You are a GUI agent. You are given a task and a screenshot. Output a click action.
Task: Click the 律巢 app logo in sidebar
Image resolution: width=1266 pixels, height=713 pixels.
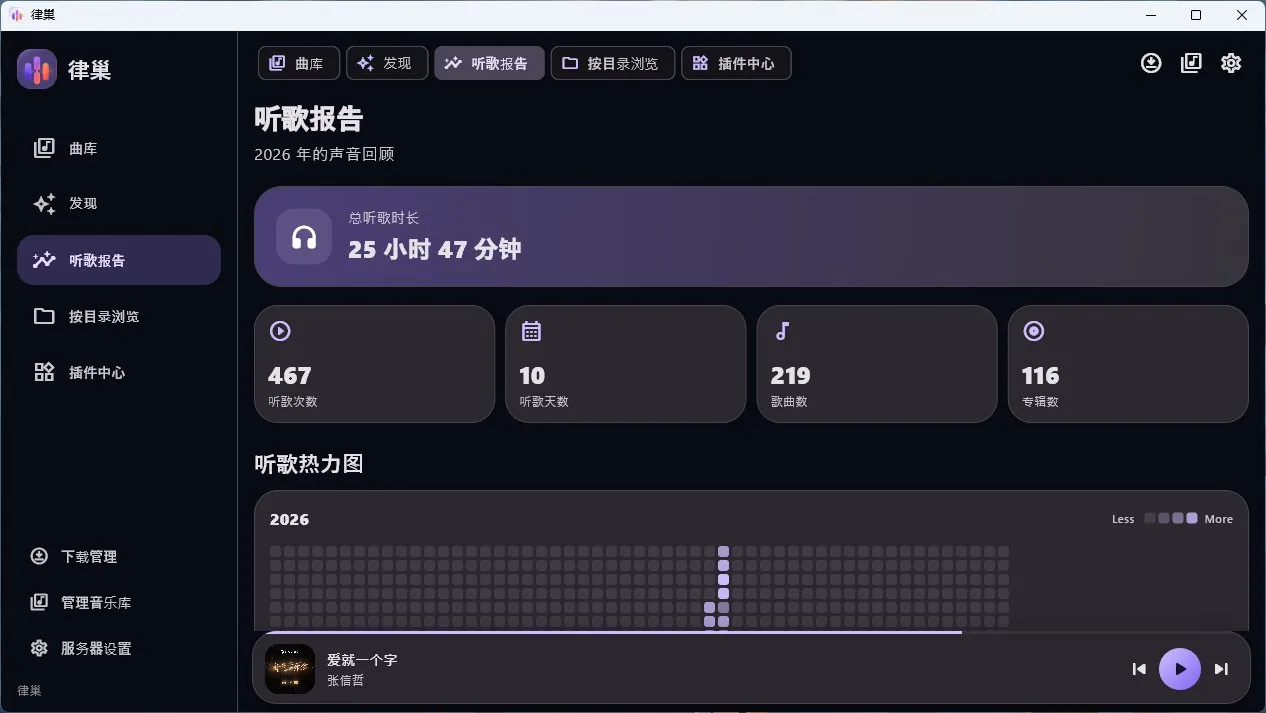pos(37,69)
